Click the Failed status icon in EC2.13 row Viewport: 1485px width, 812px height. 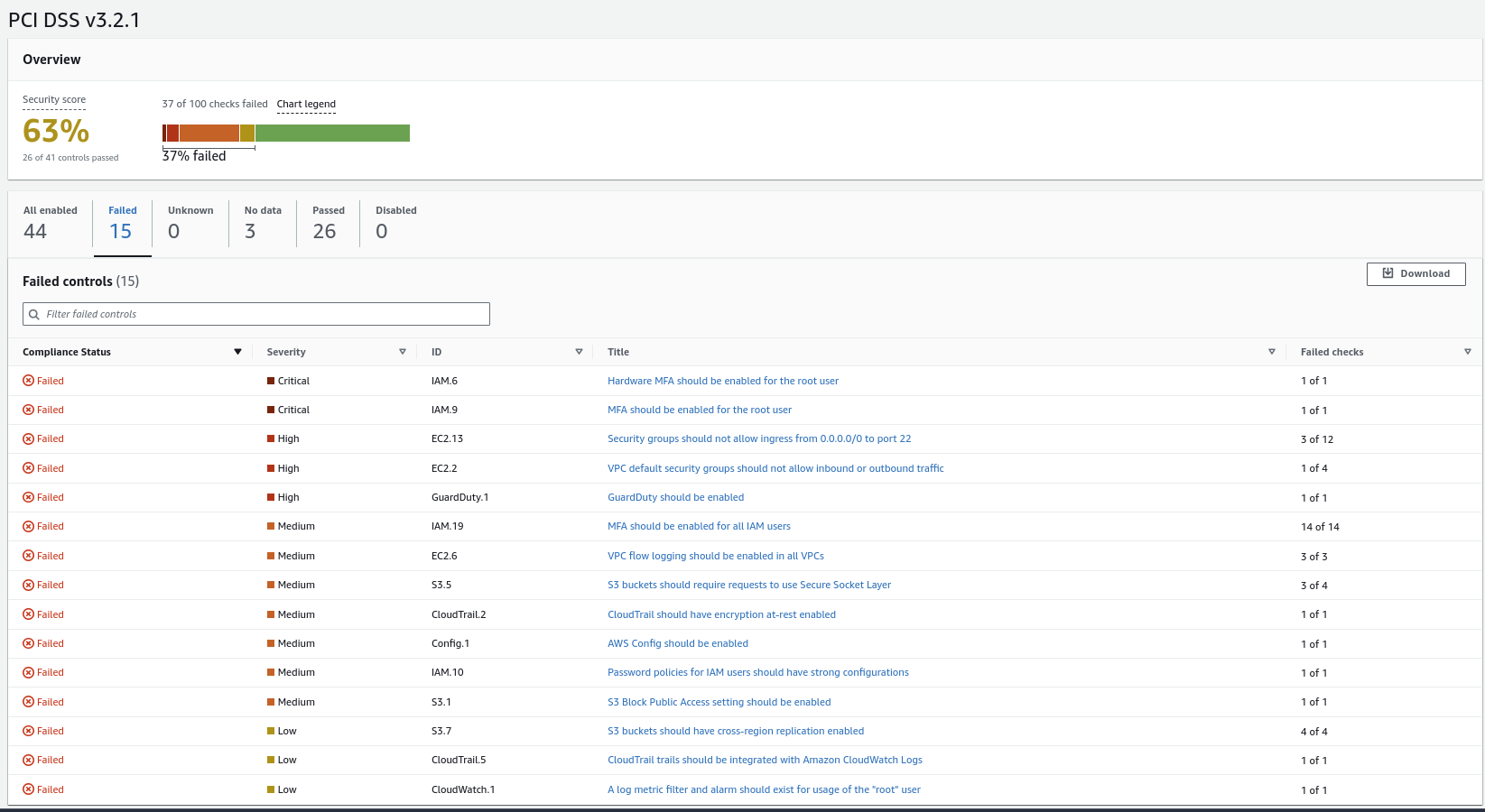(28, 438)
